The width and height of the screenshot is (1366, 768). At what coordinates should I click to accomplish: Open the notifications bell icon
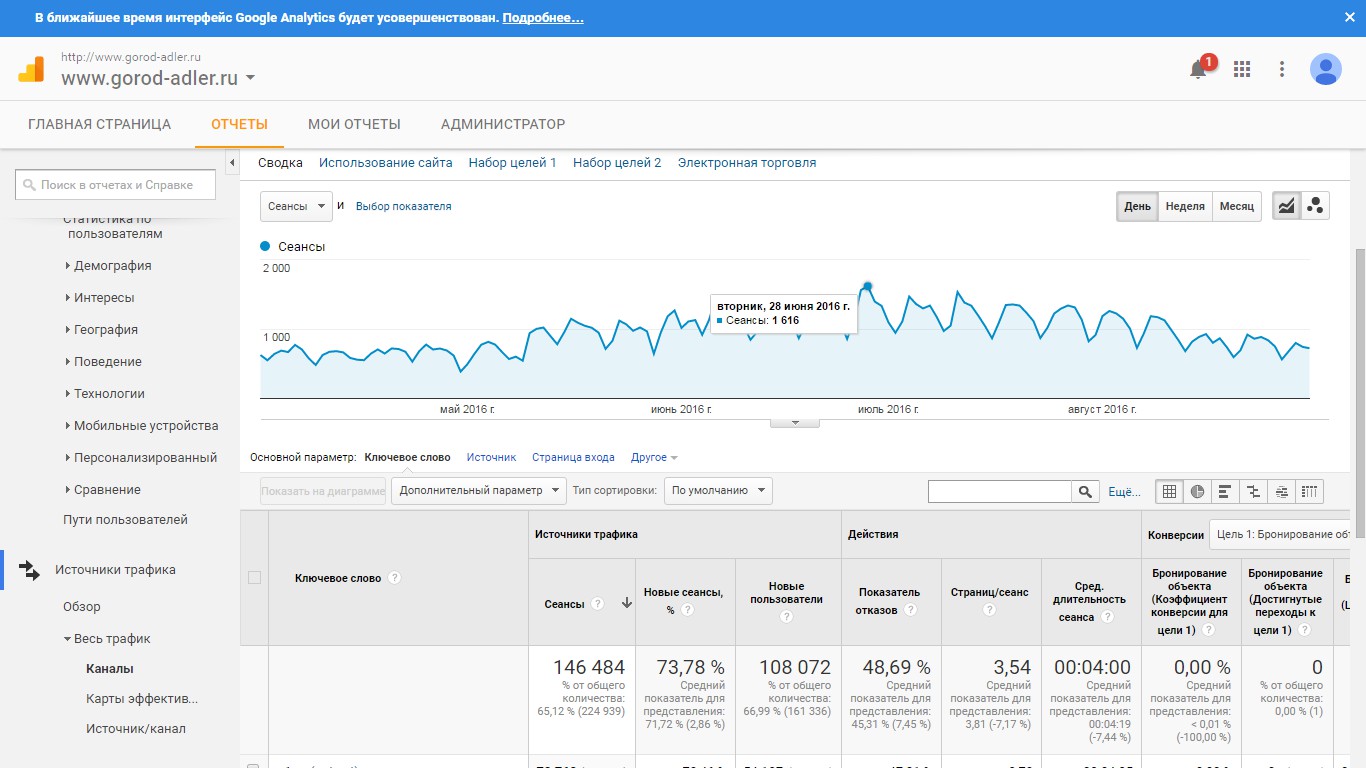(x=1198, y=69)
